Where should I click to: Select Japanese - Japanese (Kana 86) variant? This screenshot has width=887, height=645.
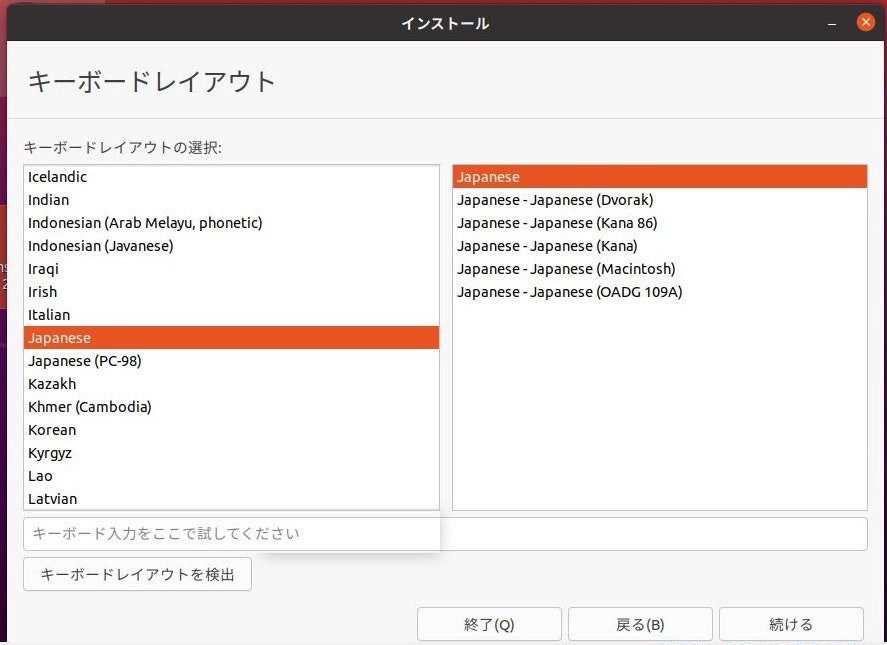tap(660, 223)
